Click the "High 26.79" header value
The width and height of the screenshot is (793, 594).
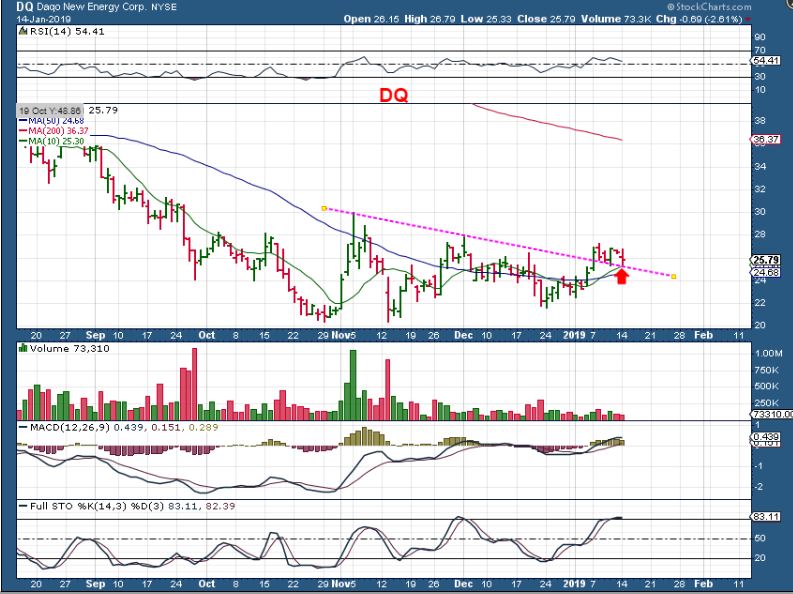pyautogui.click(x=430, y=19)
